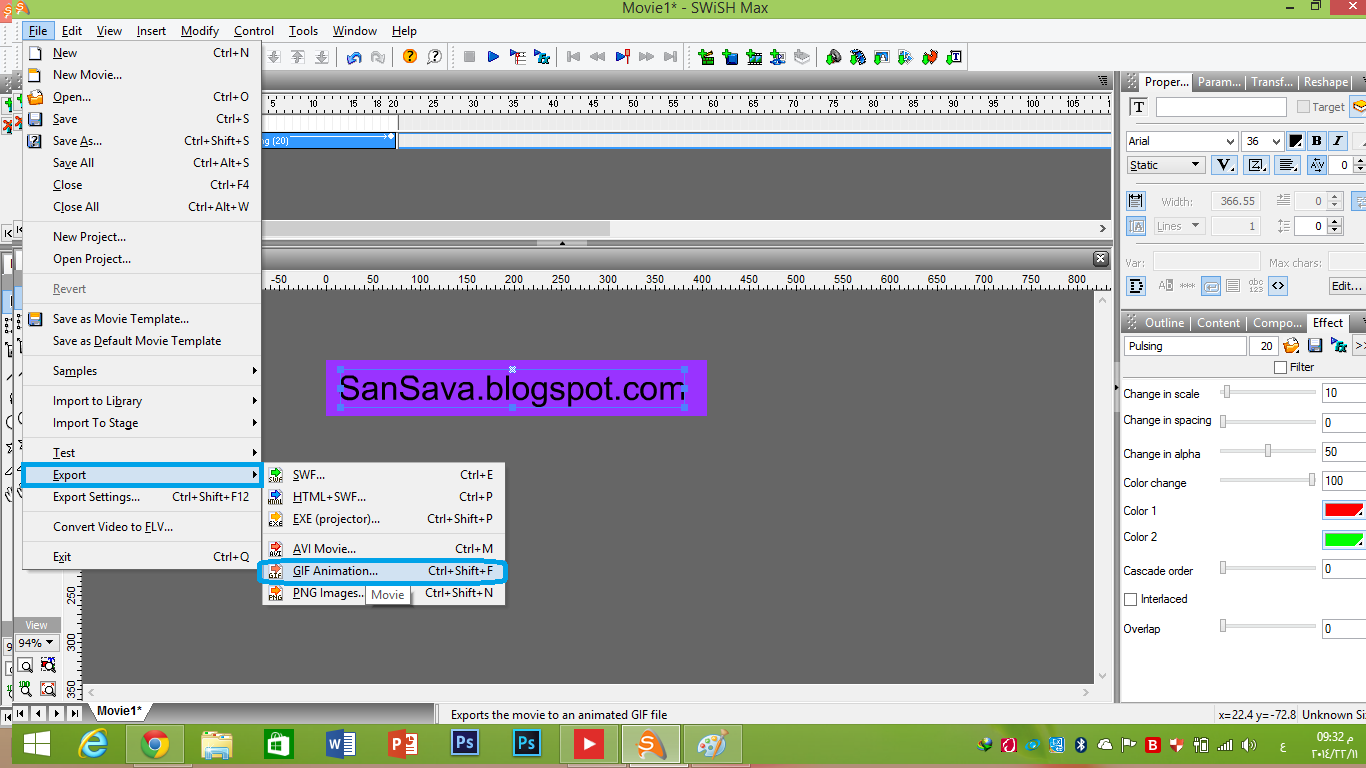This screenshot has width=1366, height=768.
Task: Click the Insert Sprite blue square icon
Action: tap(730, 57)
